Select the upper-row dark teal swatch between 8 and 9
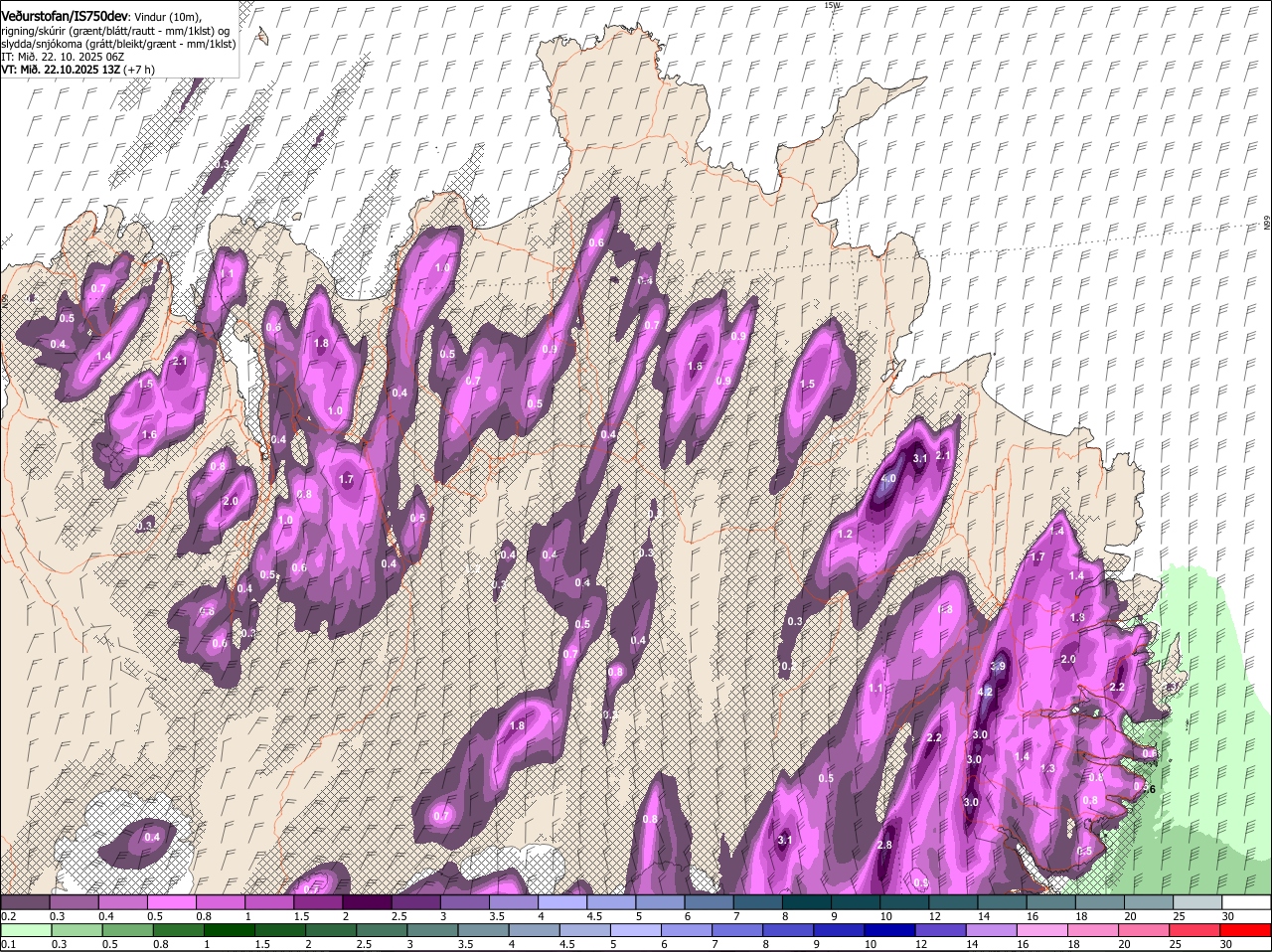The width and height of the screenshot is (1272, 952). click(x=807, y=902)
